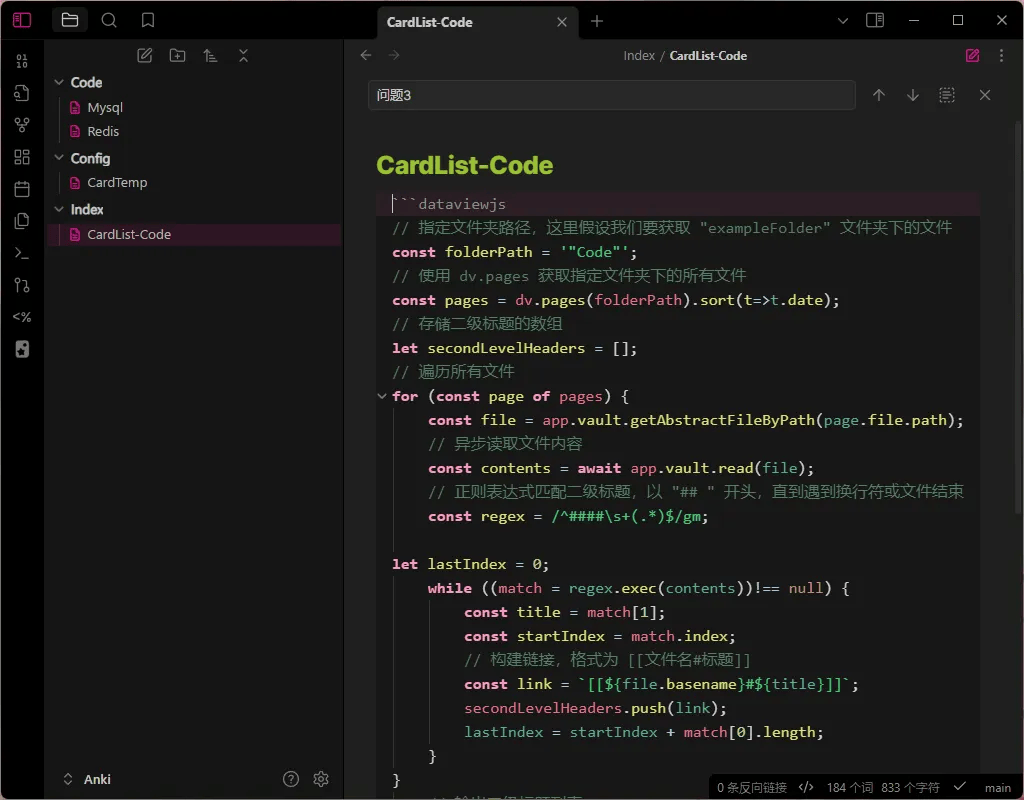Viewport: 1024px width, 800px height.
Task: Click the </> status bar icon
Action: click(x=806, y=788)
